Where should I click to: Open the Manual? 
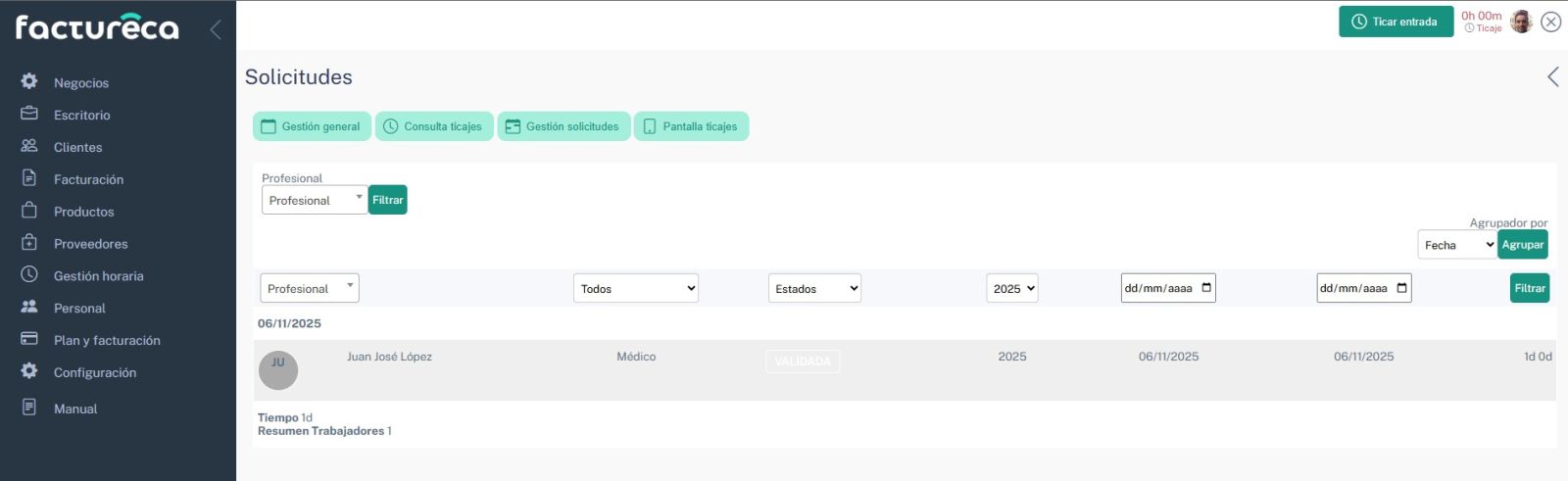coord(75,409)
